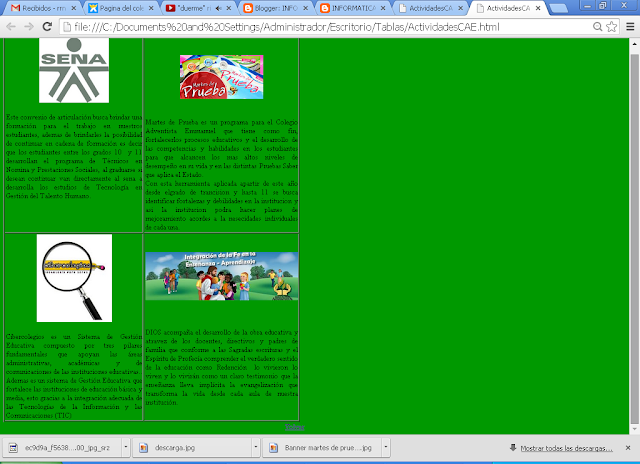Go forward to the next page
Screen dimensions: 640x464
click(x=29, y=27)
